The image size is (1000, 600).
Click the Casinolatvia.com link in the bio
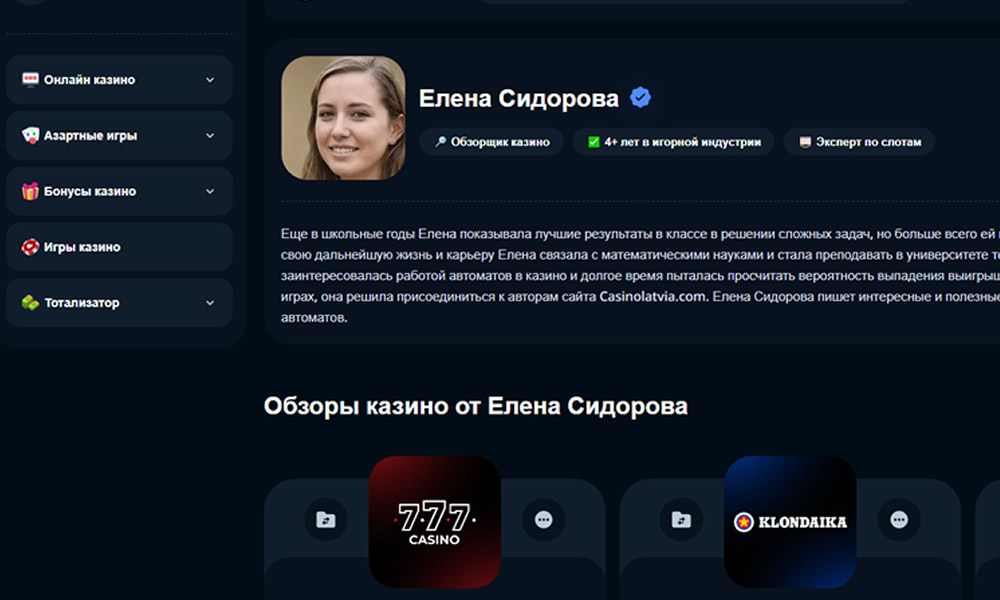652,296
